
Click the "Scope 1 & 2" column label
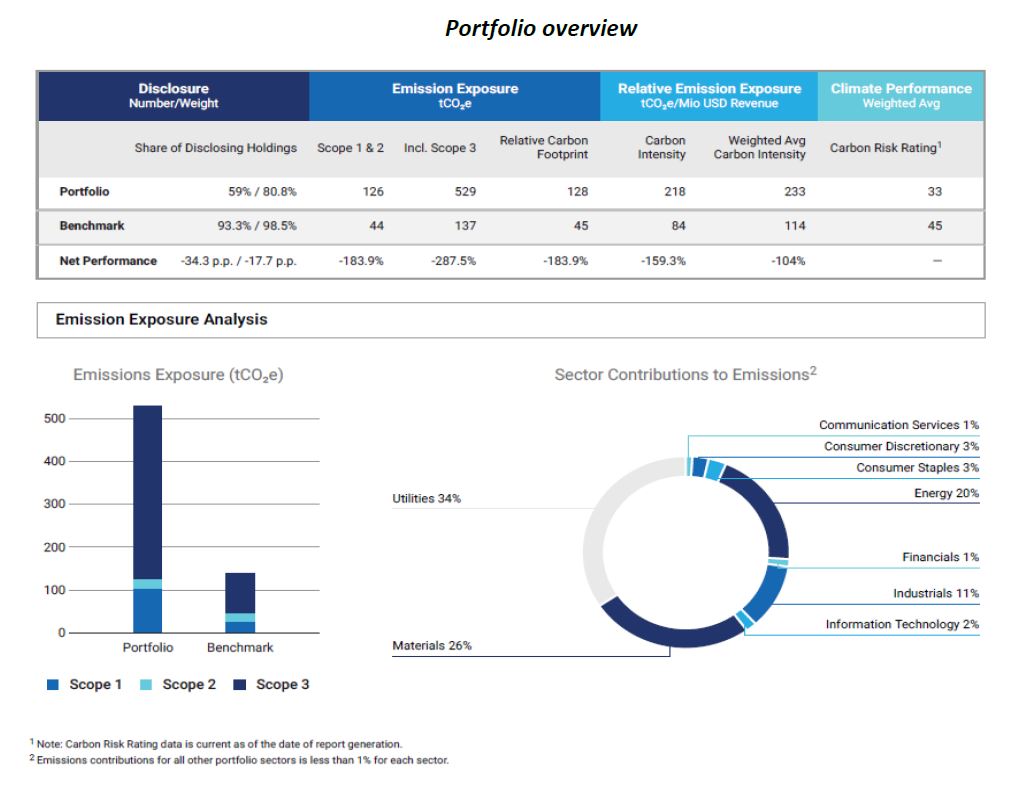[350, 148]
